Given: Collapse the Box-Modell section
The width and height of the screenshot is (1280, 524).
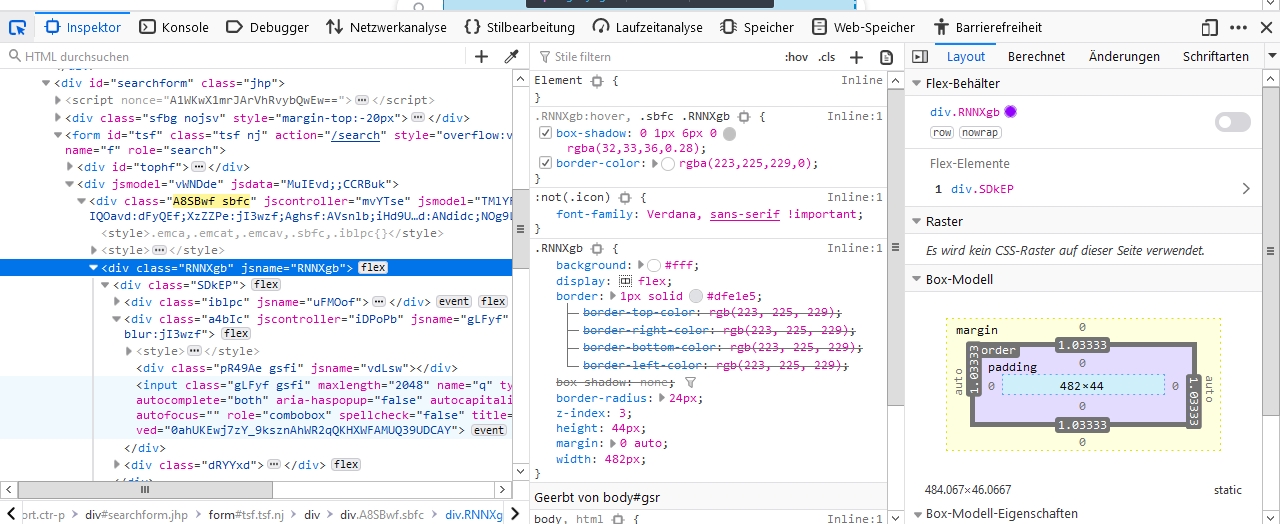Looking at the screenshot, I should (x=917, y=280).
